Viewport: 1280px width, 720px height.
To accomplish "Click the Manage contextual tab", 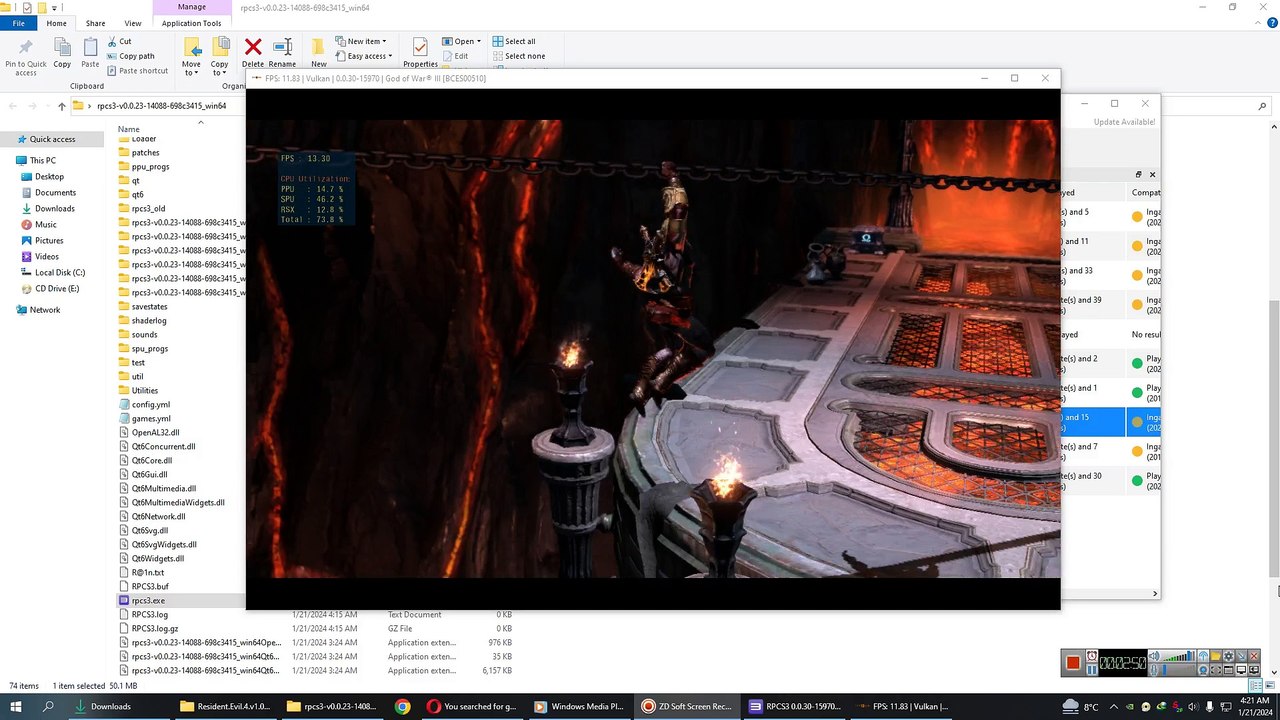I will coord(191,7).
